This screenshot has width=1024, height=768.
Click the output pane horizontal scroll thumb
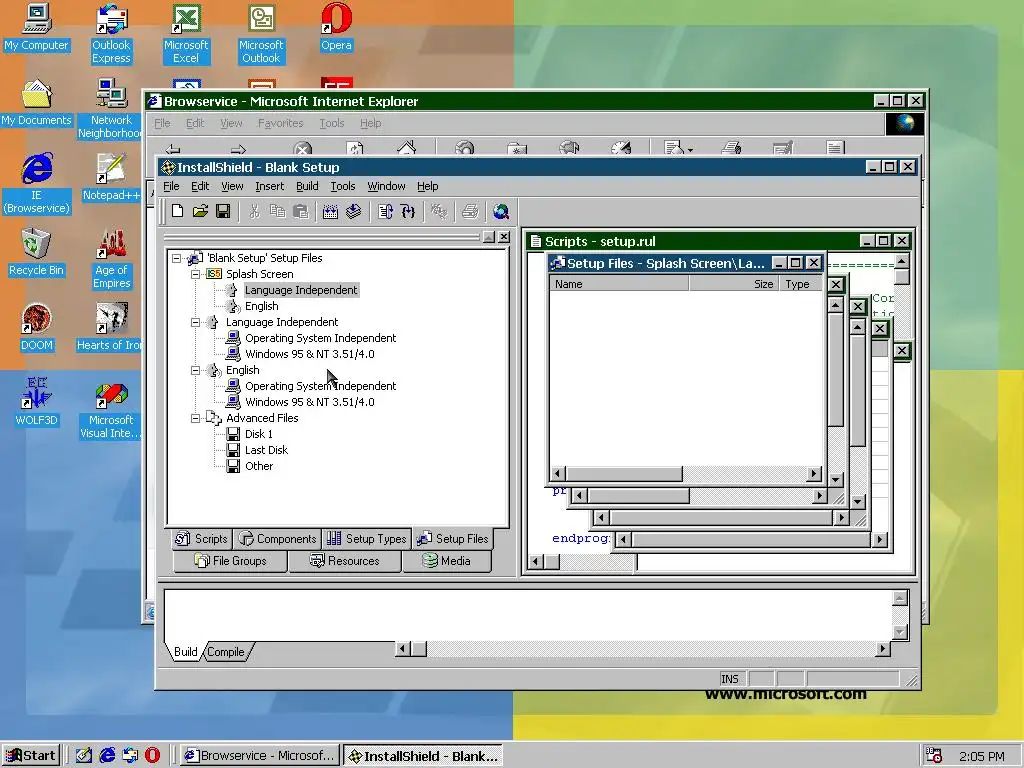click(x=419, y=649)
